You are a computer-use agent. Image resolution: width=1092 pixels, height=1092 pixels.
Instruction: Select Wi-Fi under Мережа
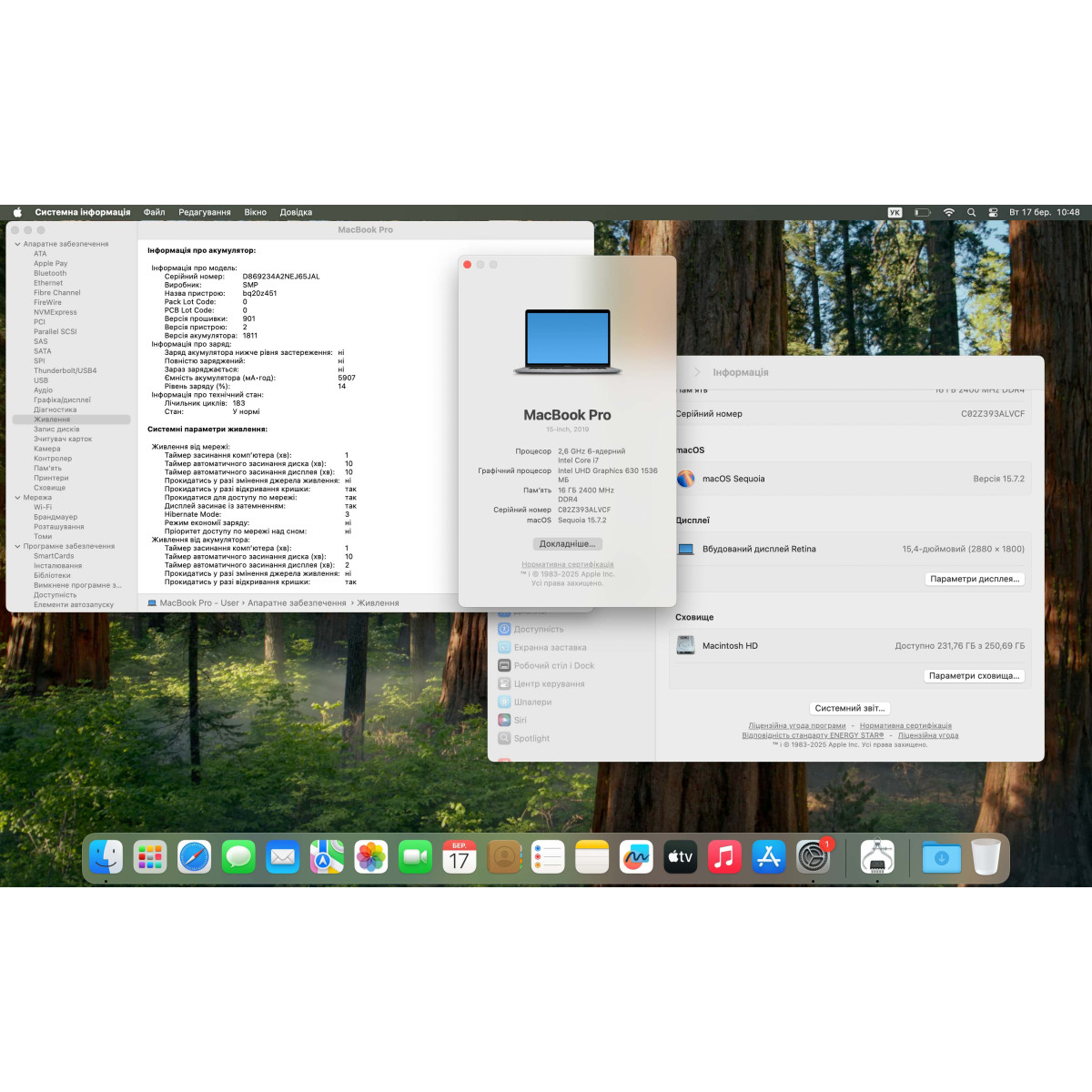43,507
